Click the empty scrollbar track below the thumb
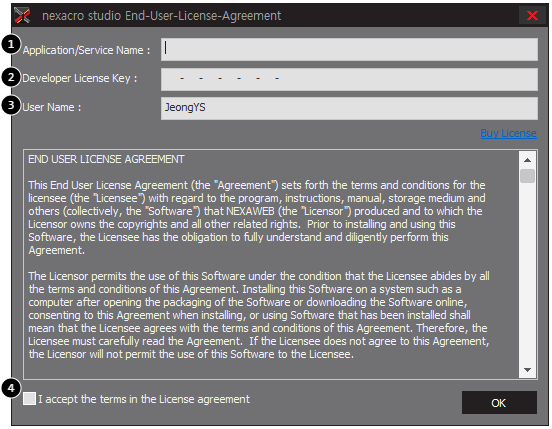Screen dimensions: 552x429 (527, 273)
